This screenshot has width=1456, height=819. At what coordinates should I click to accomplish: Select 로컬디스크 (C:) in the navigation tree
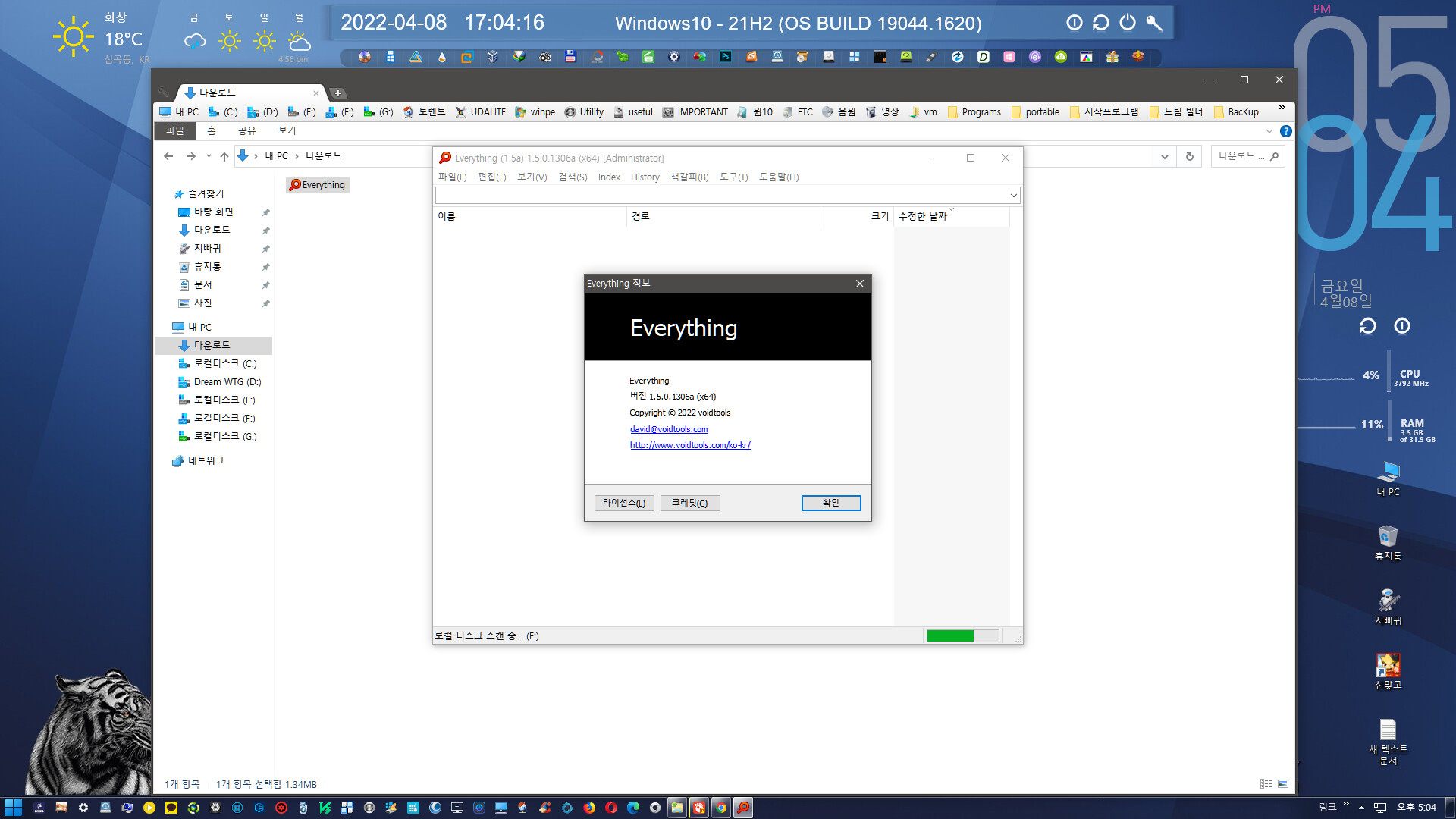pyautogui.click(x=218, y=363)
